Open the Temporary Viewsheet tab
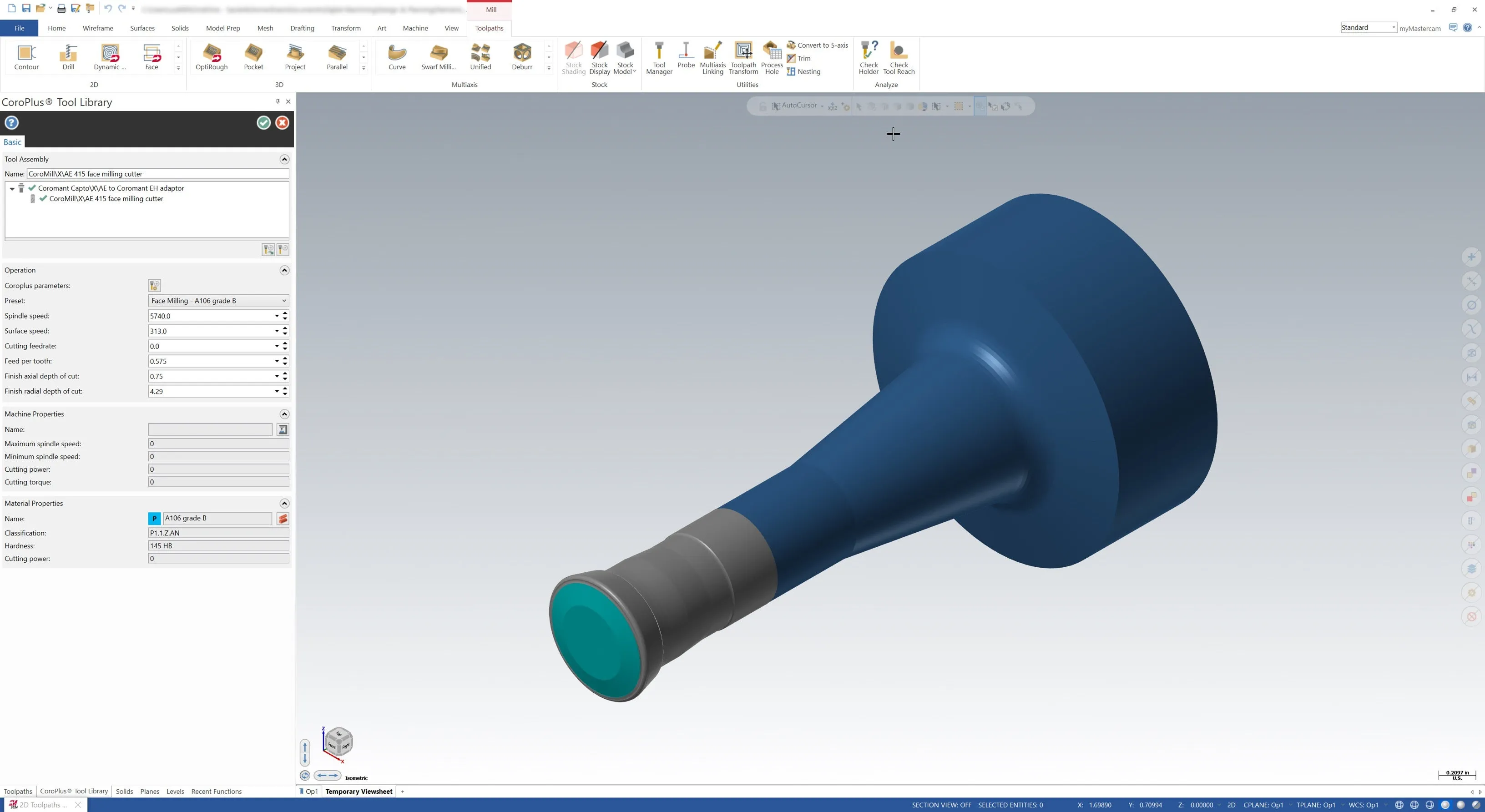This screenshot has width=1485, height=812. [x=358, y=791]
